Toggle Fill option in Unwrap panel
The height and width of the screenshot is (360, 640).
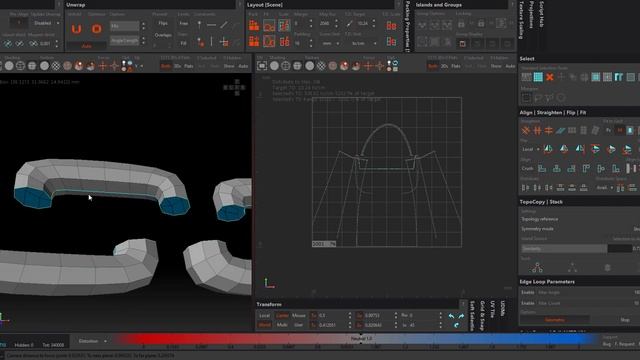(184, 43)
